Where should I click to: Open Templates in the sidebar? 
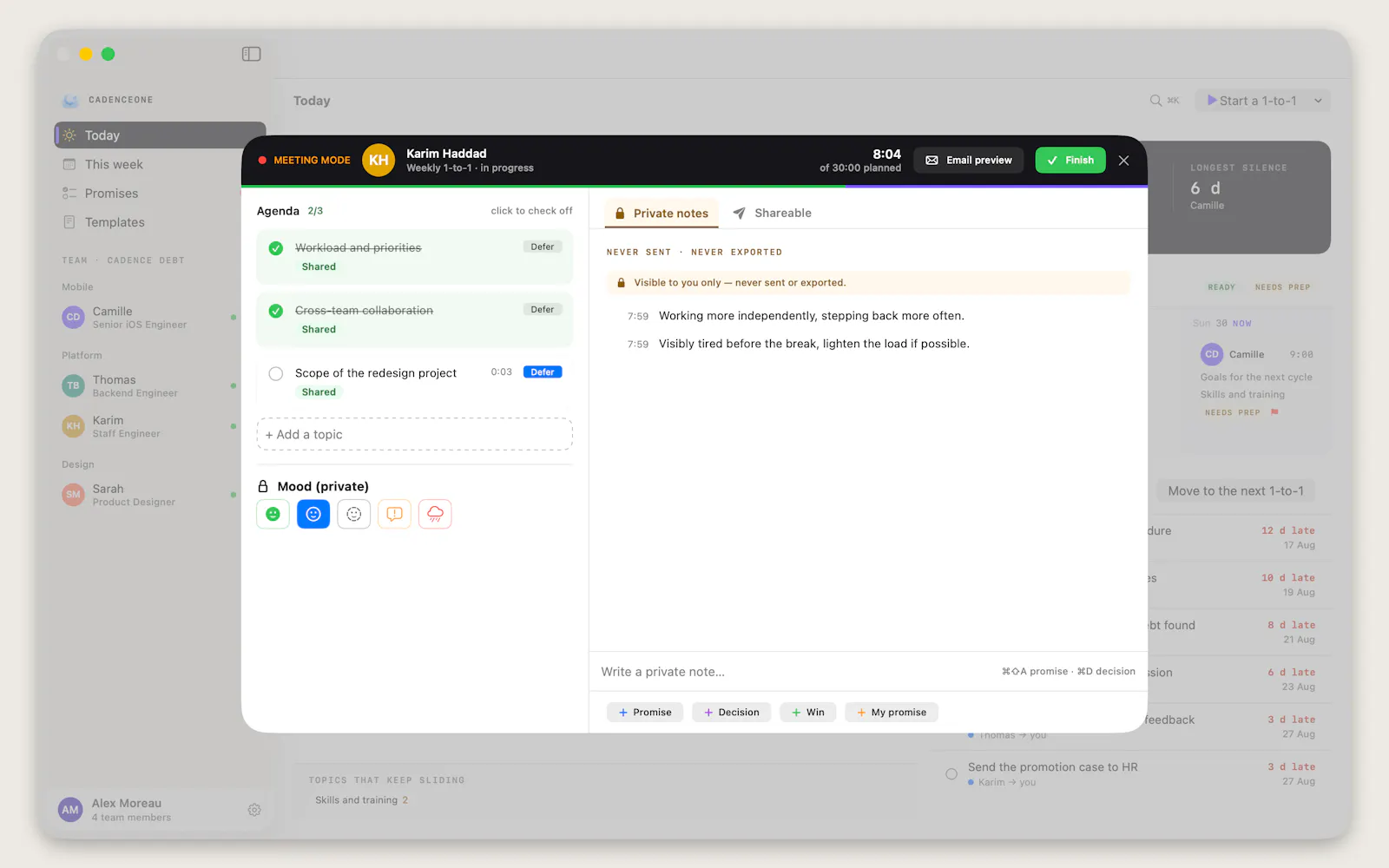(x=160, y=222)
